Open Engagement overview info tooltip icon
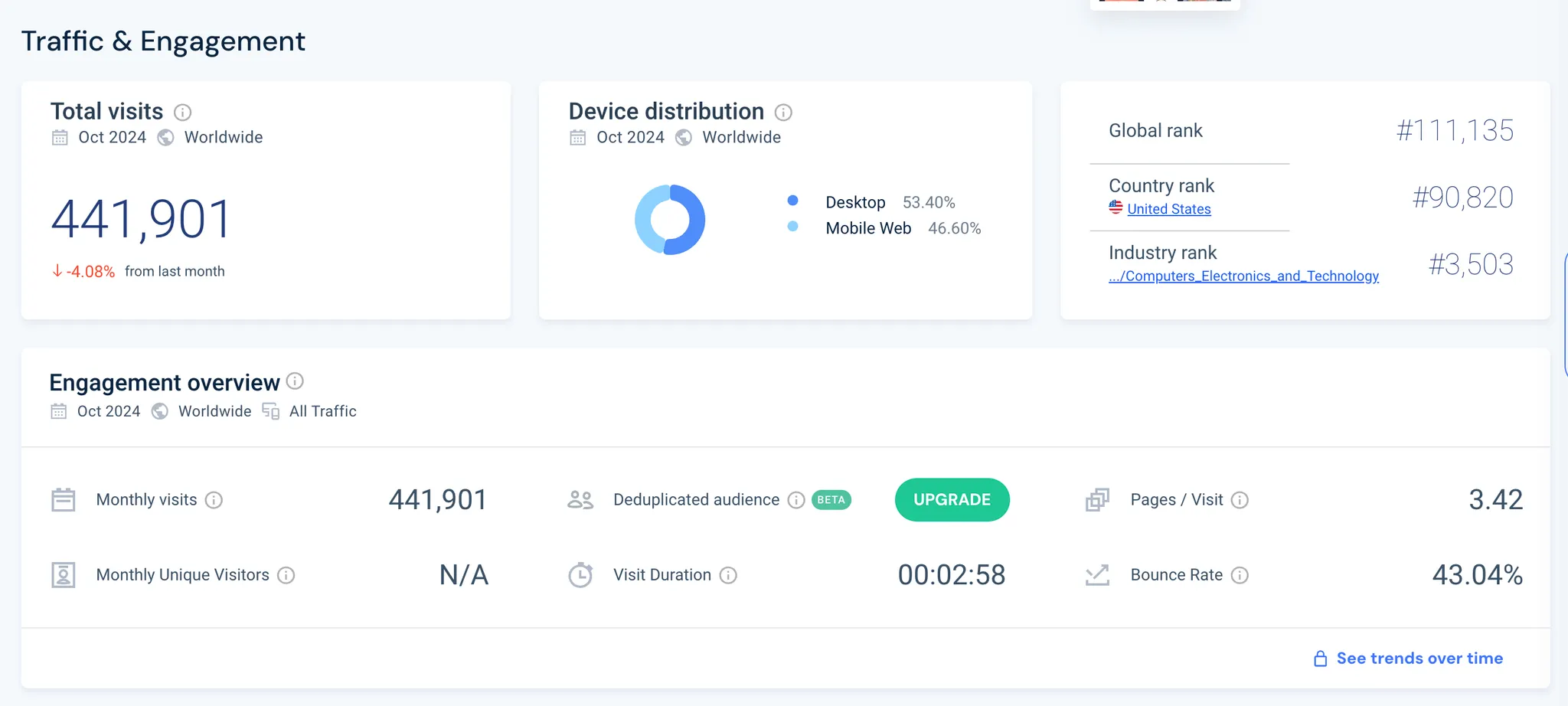 pos(295,381)
